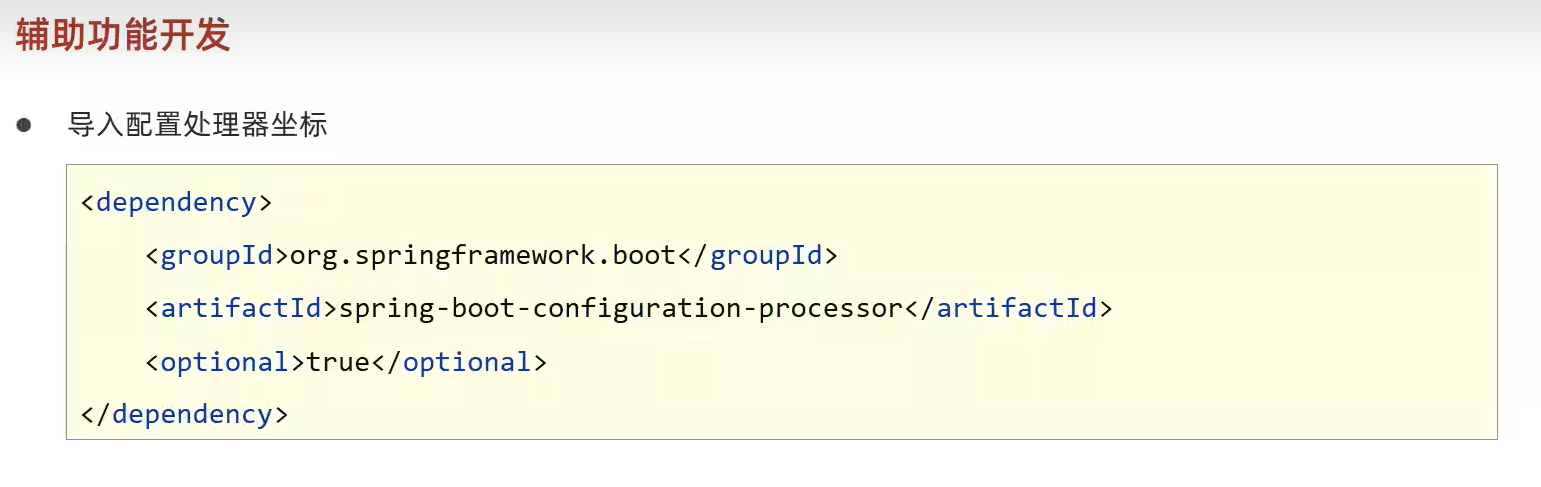Click the word spring in artifactId value

[386, 309]
